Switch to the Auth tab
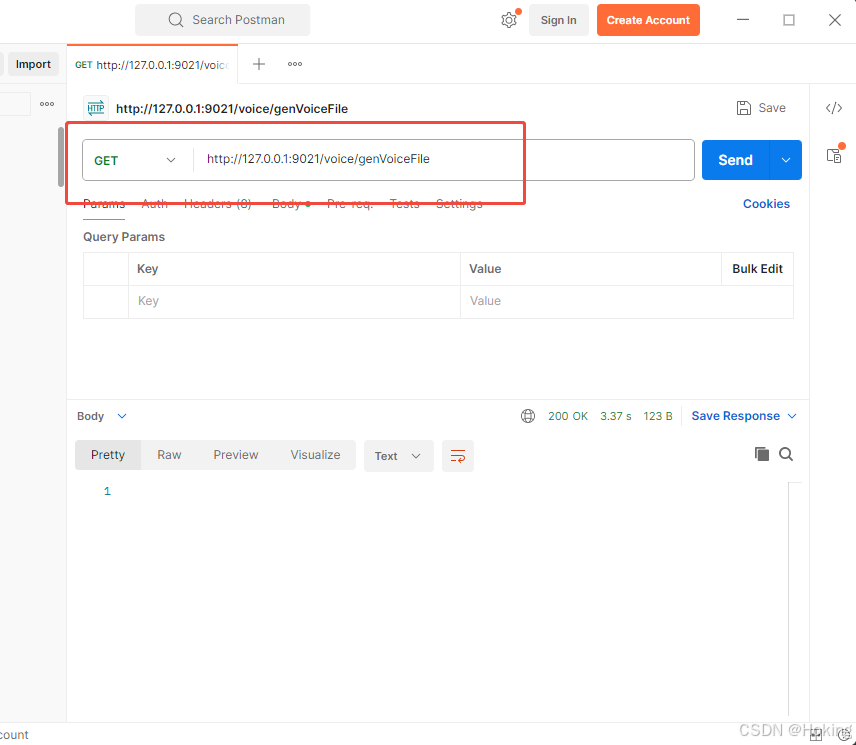856x745 pixels. (154, 204)
